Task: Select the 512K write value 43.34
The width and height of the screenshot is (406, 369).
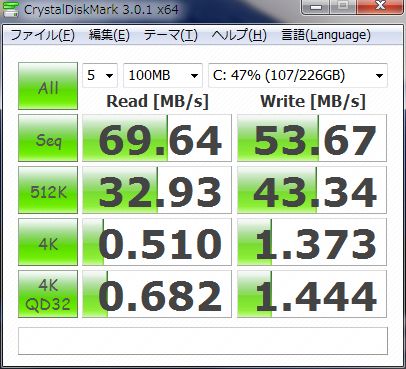Action: click(312, 190)
